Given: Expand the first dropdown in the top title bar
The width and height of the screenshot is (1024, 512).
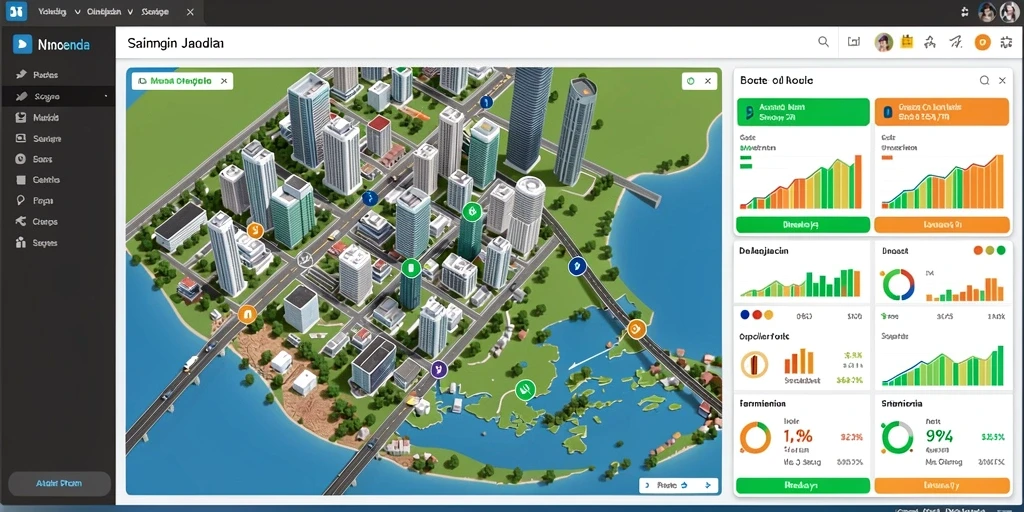Looking at the screenshot, I should tap(78, 12).
